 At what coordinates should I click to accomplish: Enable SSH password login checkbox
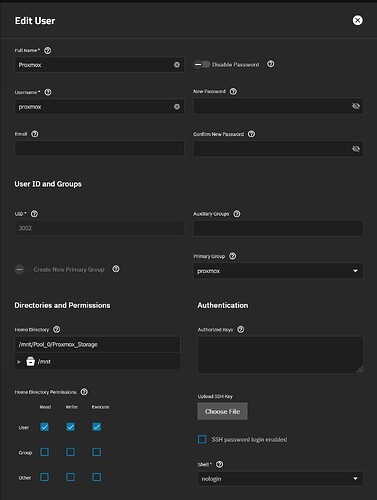point(202,439)
